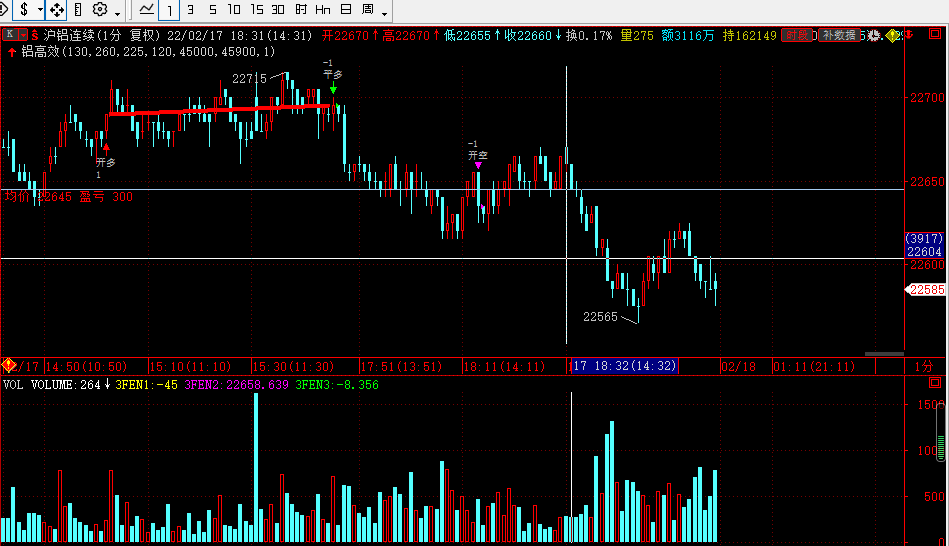Click the yellow diamond alert icon in header
Image resolution: width=949 pixels, height=546 pixels.
tap(892, 36)
